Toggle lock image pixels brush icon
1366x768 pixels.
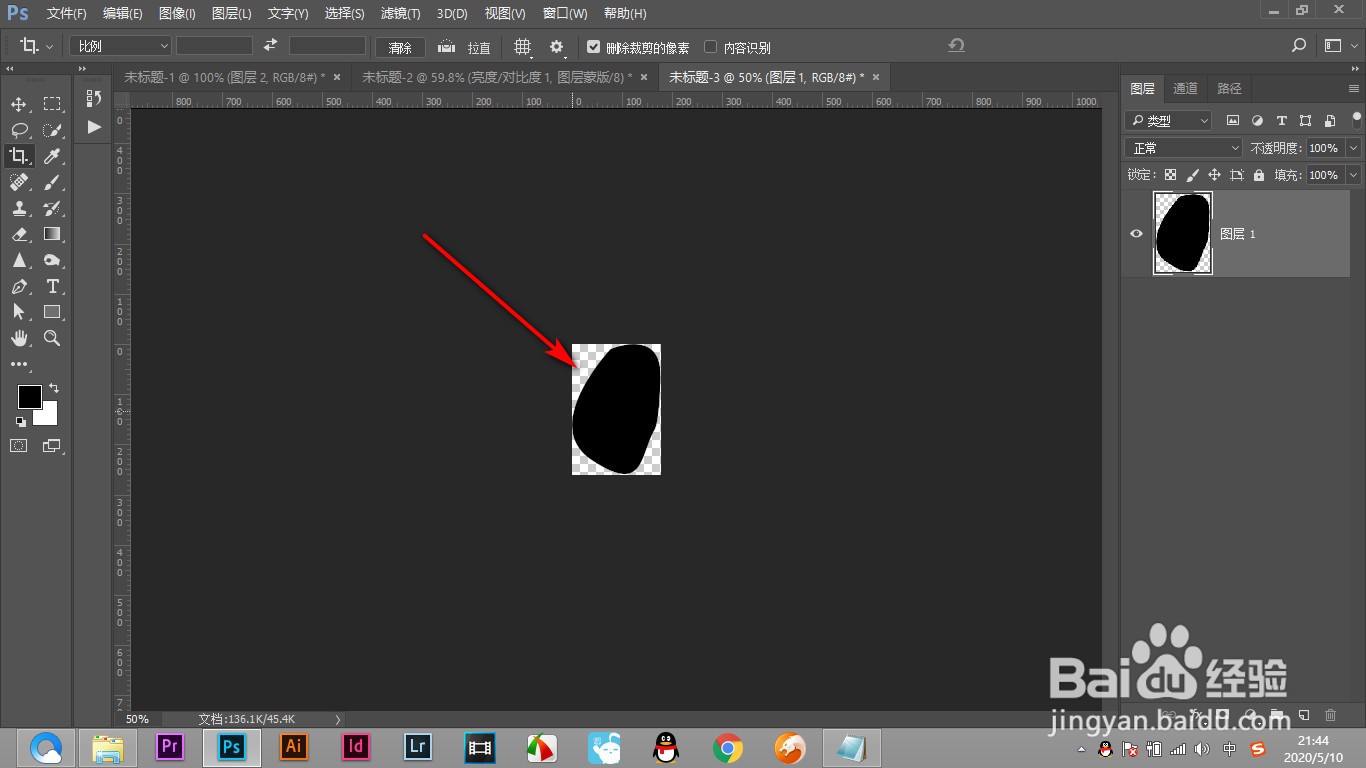click(x=1192, y=175)
